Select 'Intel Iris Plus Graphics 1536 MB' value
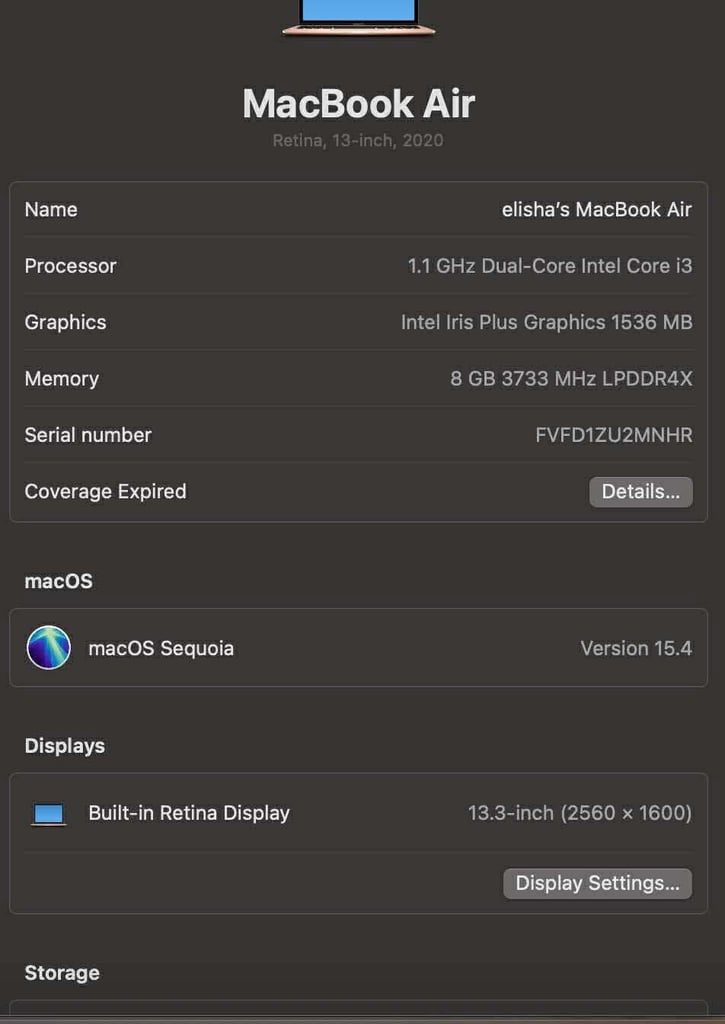Screen dimensions: 725x1024 coord(547,323)
